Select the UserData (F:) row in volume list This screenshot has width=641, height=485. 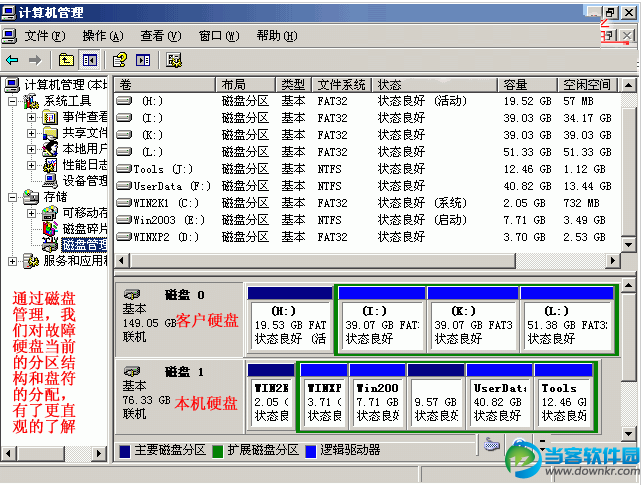coord(367,186)
